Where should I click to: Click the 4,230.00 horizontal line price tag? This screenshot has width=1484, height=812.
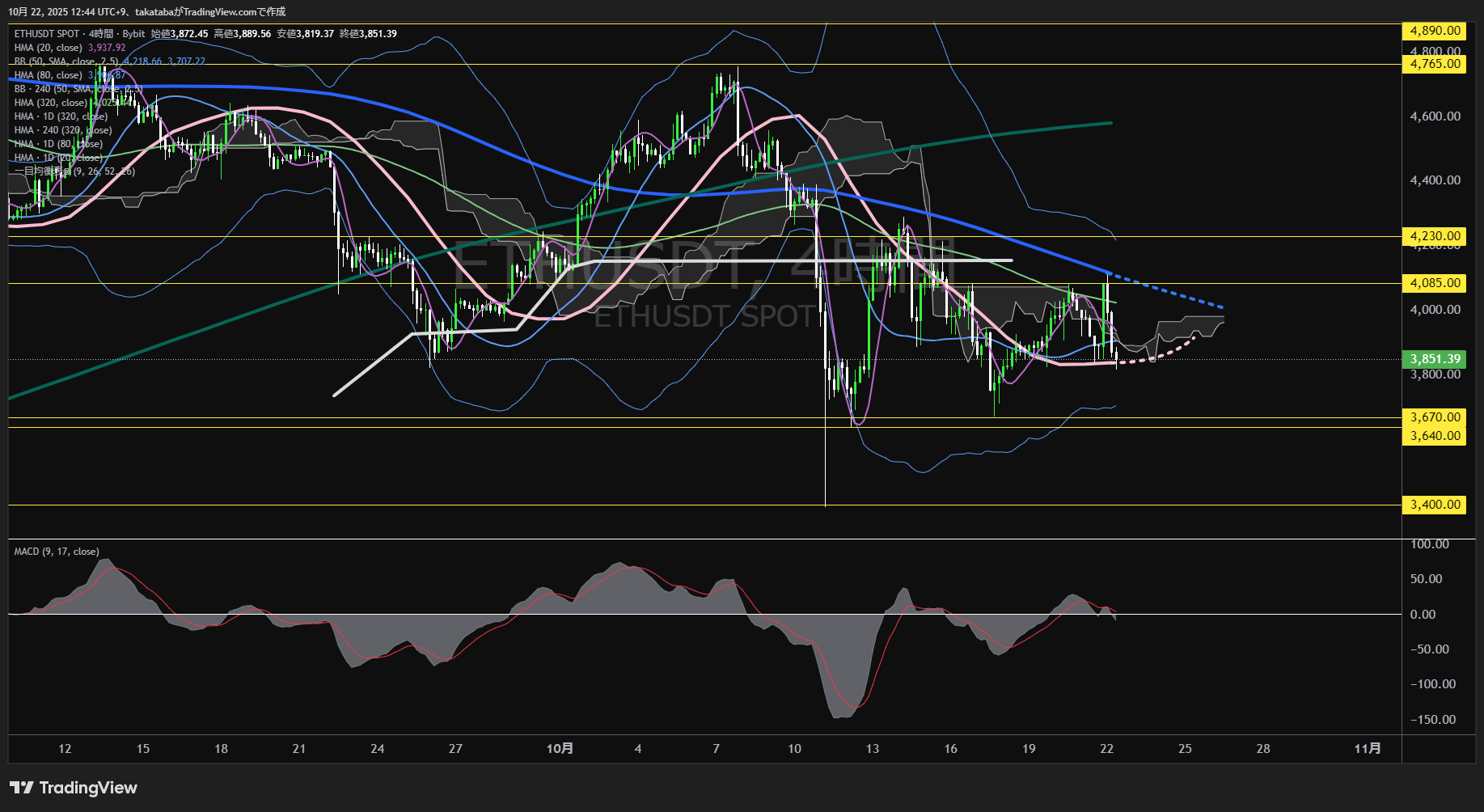click(x=1435, y=236)
